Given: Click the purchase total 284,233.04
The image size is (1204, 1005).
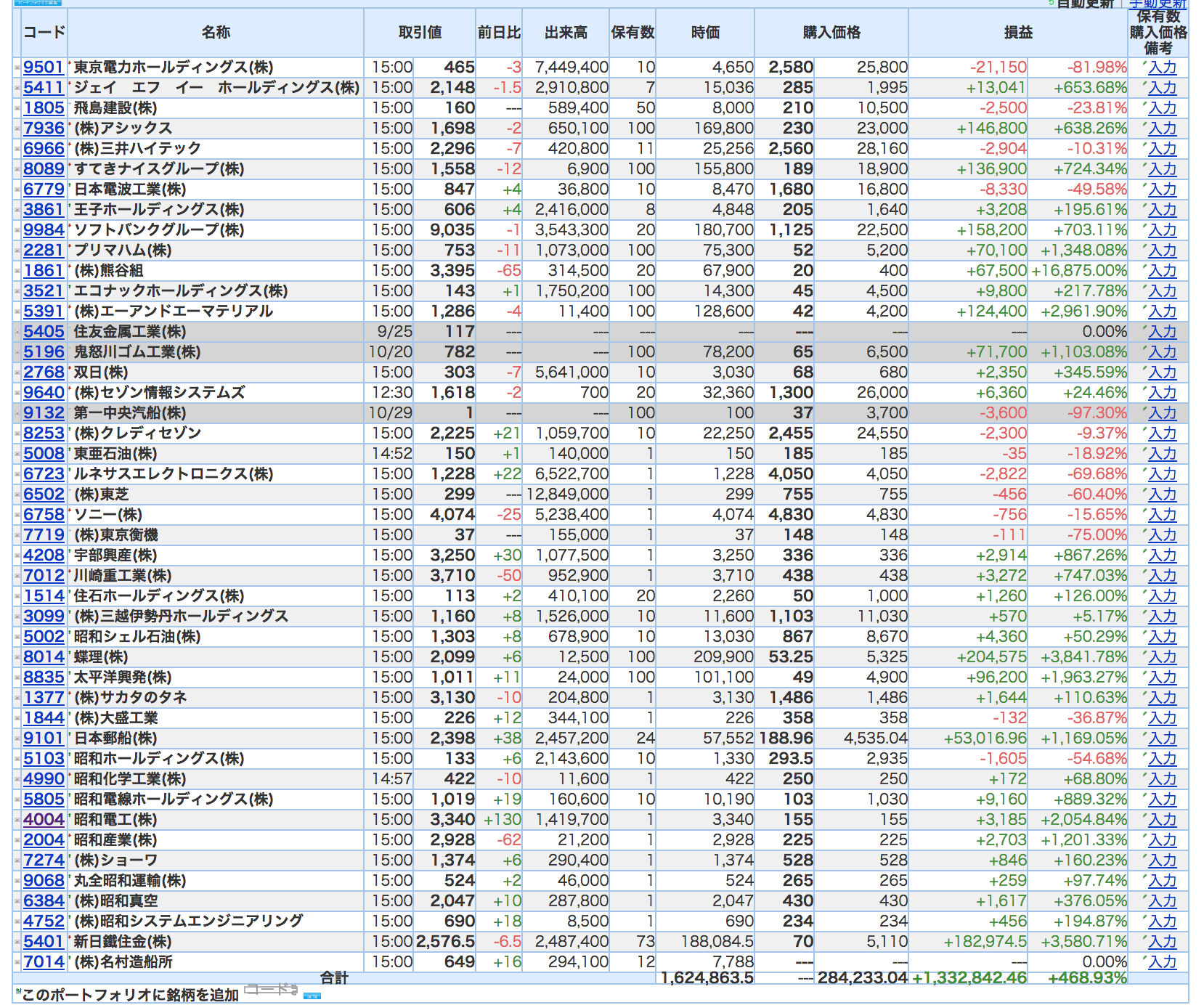Looking at the screenshot, I should pyautogui.click(x=863, y=978).
